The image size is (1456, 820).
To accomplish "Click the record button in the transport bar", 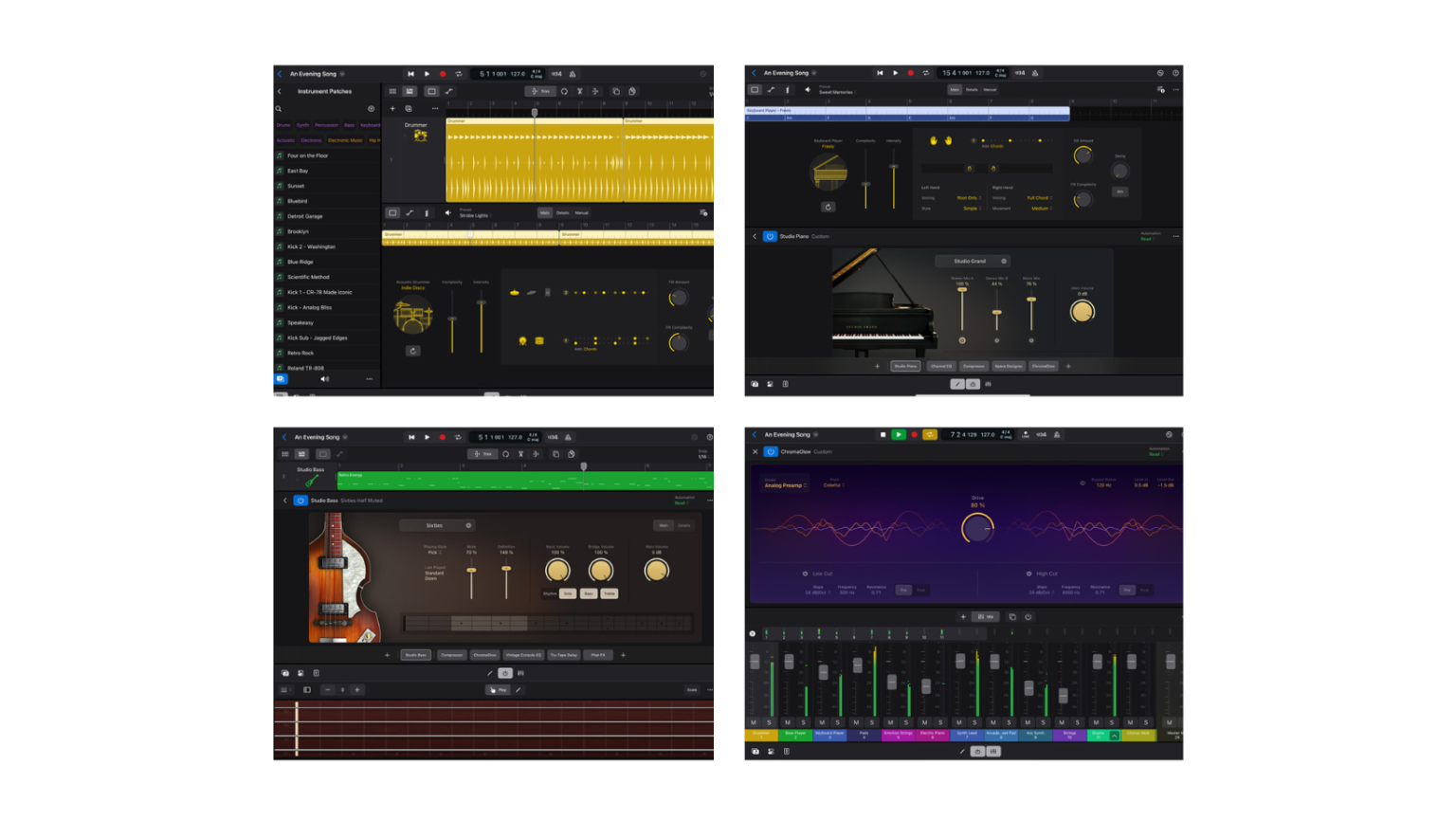I will click(x=444, y=74).
